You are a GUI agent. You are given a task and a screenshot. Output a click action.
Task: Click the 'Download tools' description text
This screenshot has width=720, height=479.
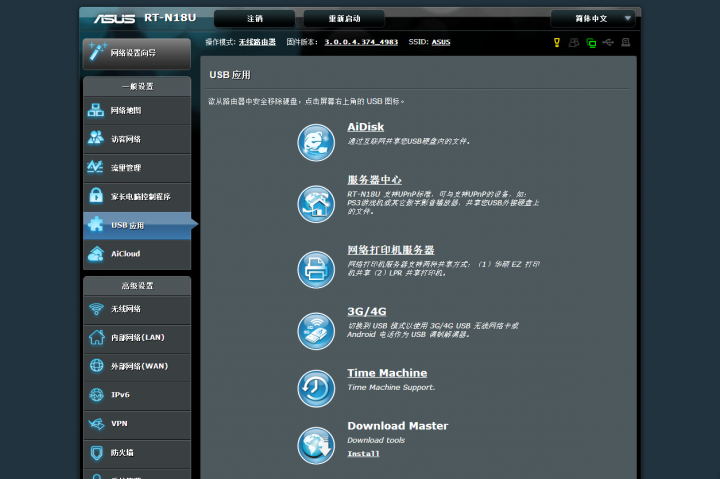(x=376, y=440)
